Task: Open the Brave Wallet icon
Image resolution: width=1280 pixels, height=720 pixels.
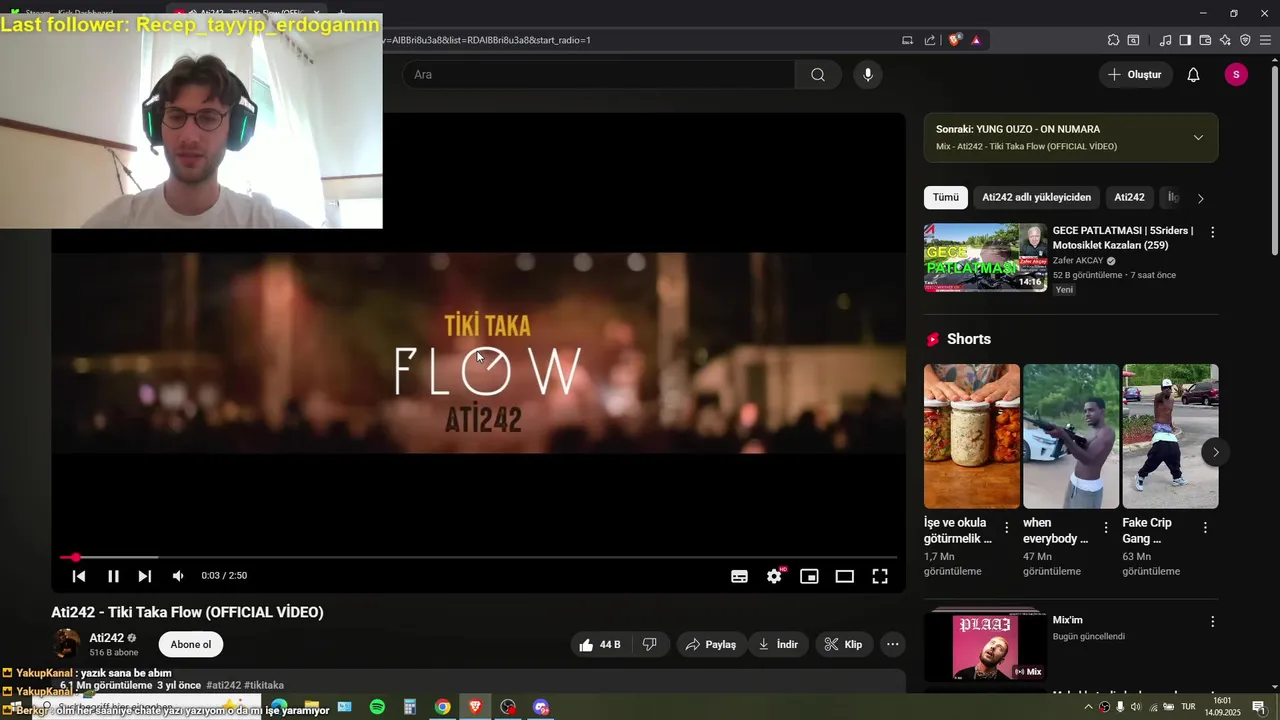Action: (1205, 40)
